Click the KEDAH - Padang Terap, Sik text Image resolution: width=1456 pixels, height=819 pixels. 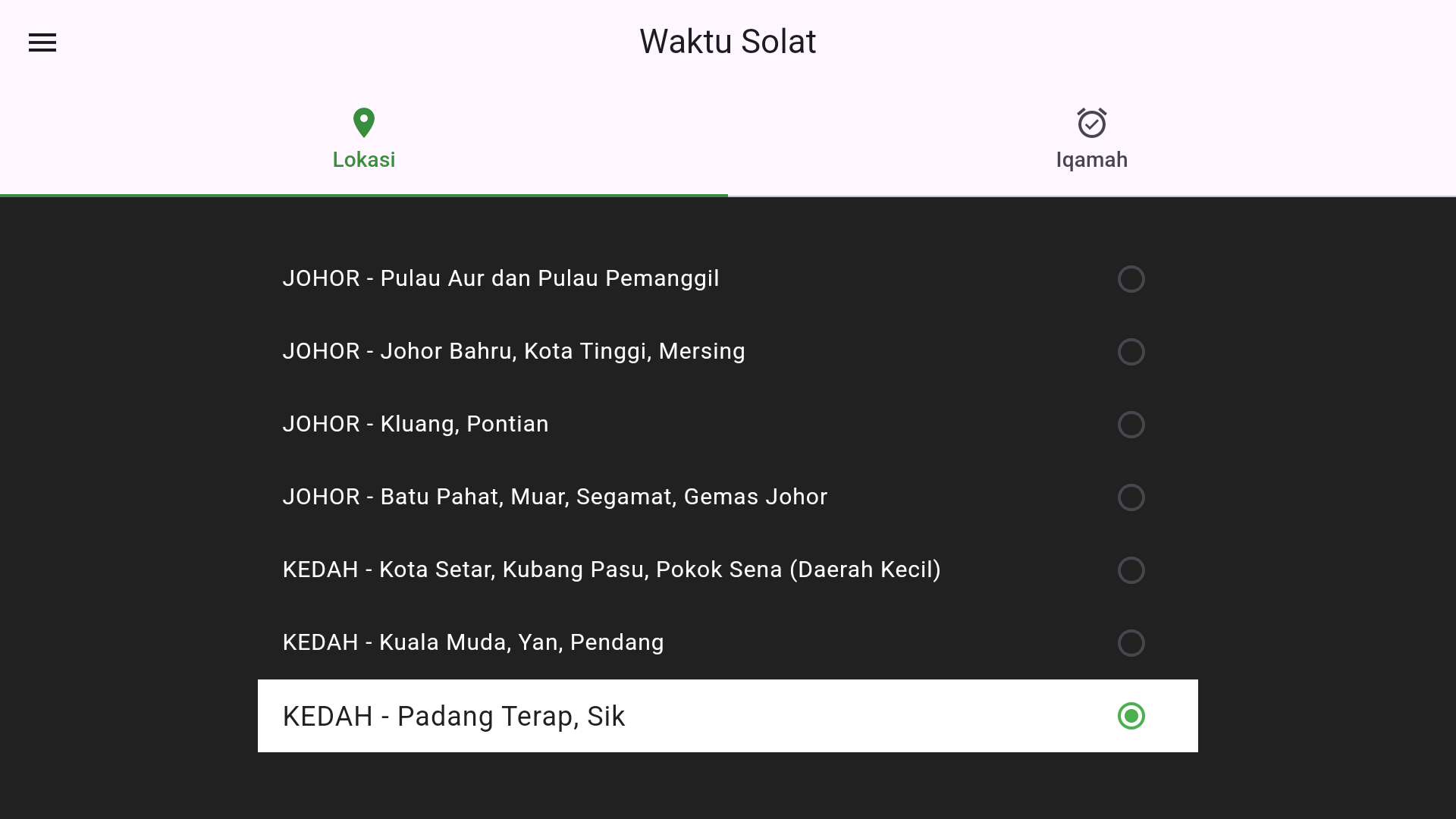point(453,717)
